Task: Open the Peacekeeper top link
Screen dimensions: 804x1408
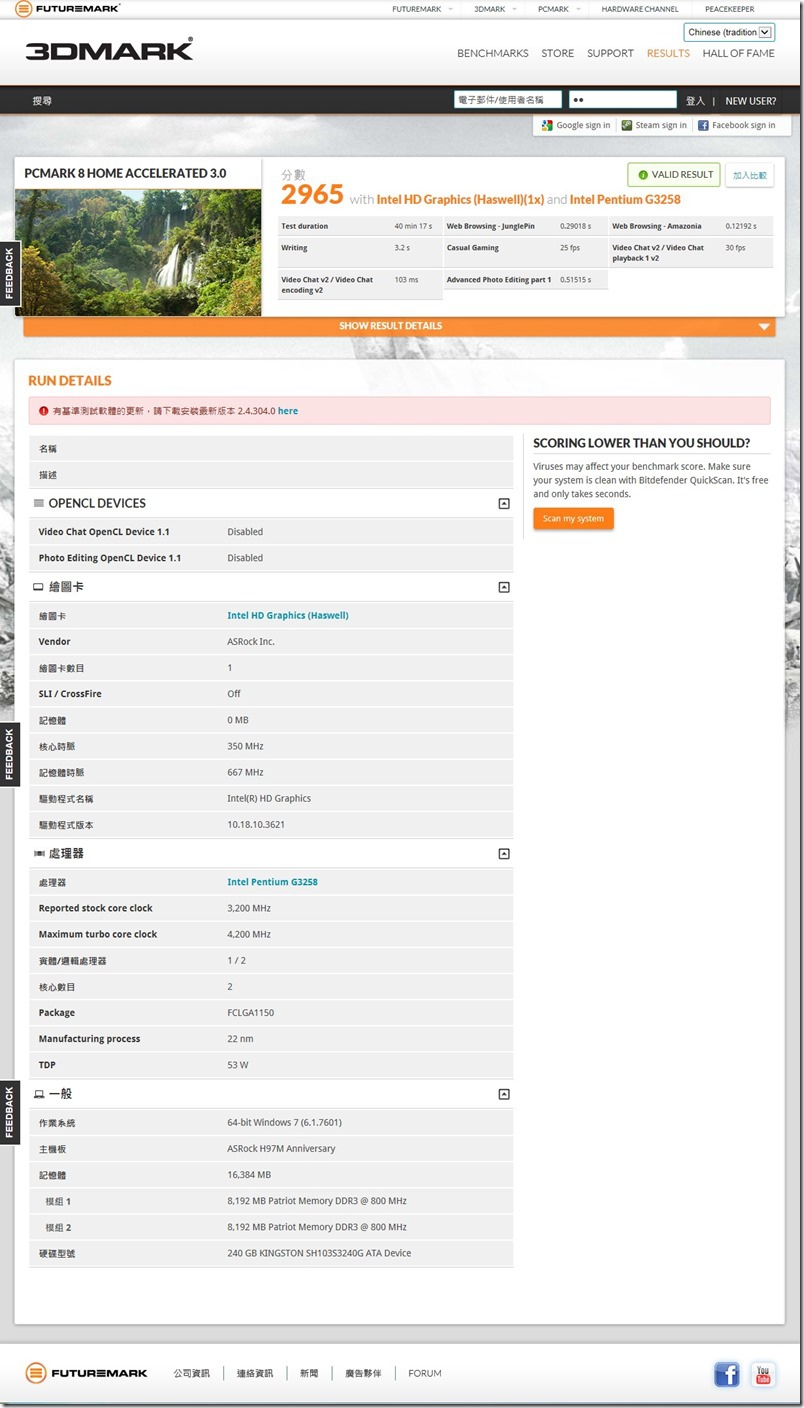Action: click(x=729, y=9)
